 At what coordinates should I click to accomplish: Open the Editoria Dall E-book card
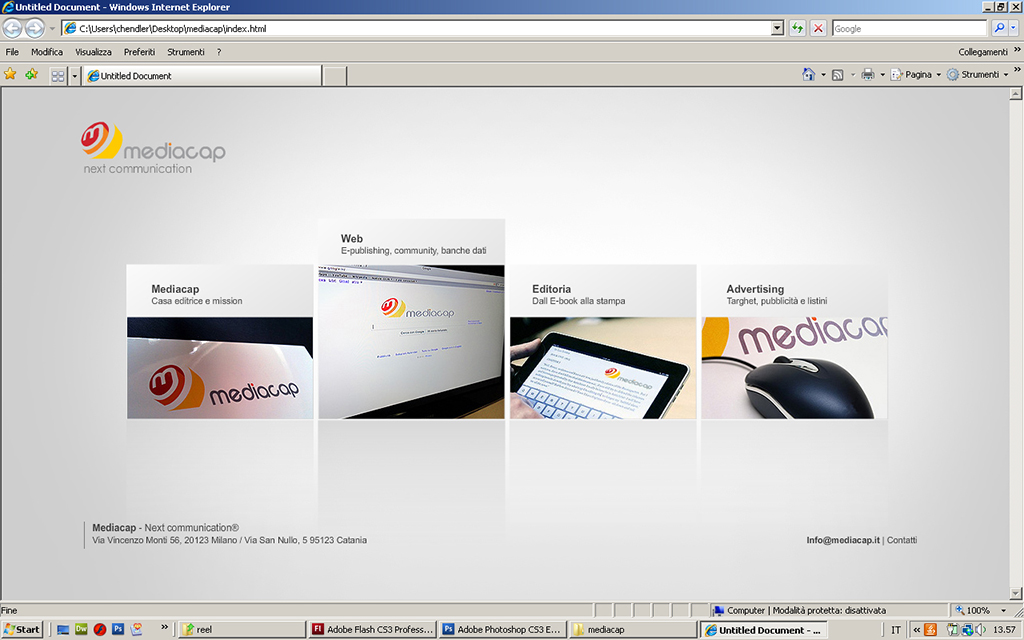[603, 342]
